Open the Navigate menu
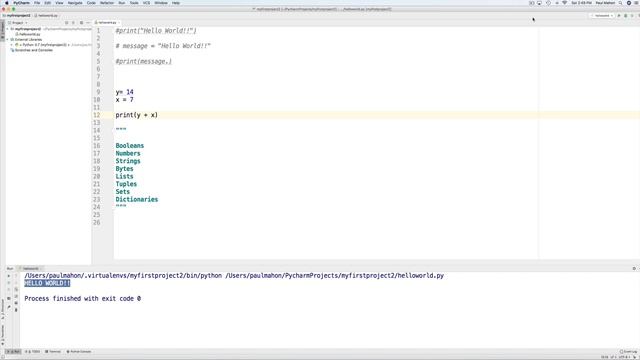 (75, 3)
